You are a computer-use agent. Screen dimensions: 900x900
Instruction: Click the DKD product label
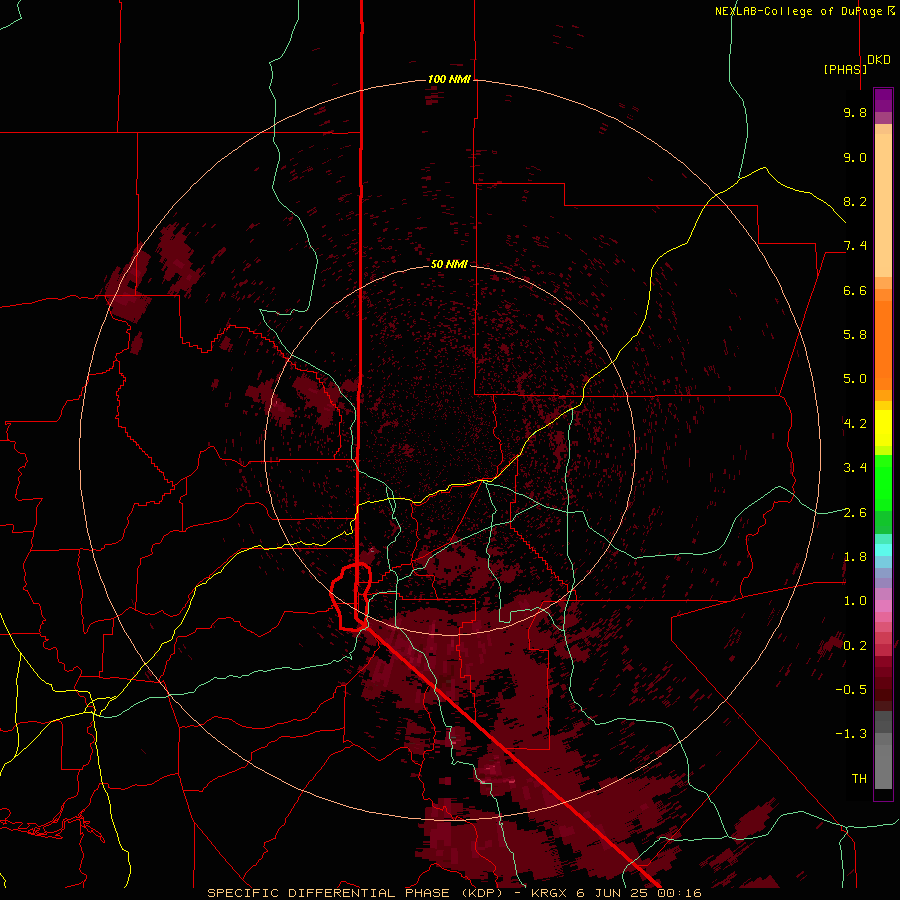coord(879,60)
